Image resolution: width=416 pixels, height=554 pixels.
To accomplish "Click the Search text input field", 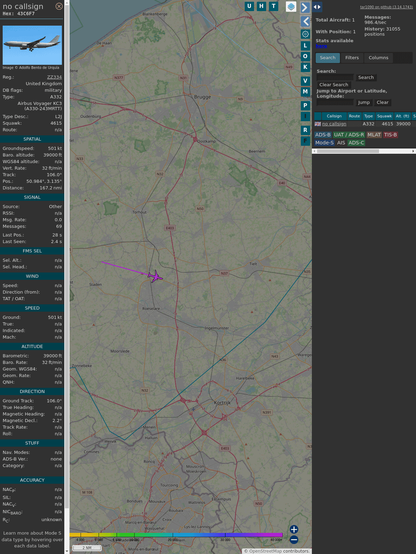I will [x=335, y=77].
